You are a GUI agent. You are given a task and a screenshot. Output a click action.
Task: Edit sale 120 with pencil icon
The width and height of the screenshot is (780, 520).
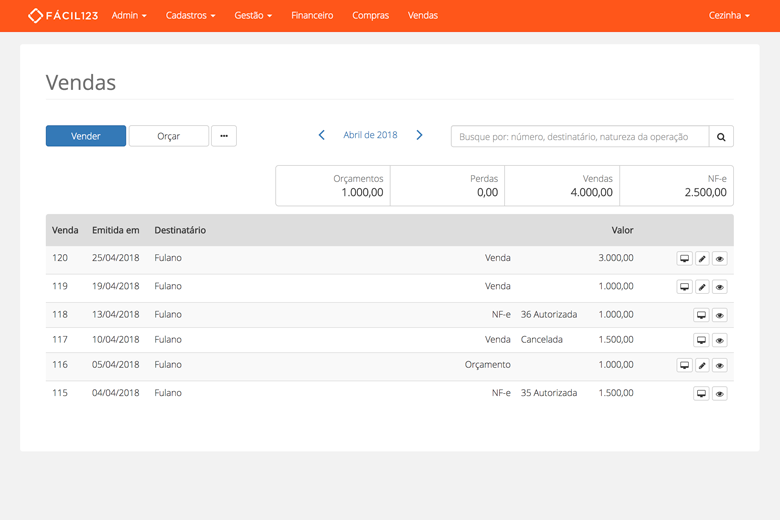(702, 259)
